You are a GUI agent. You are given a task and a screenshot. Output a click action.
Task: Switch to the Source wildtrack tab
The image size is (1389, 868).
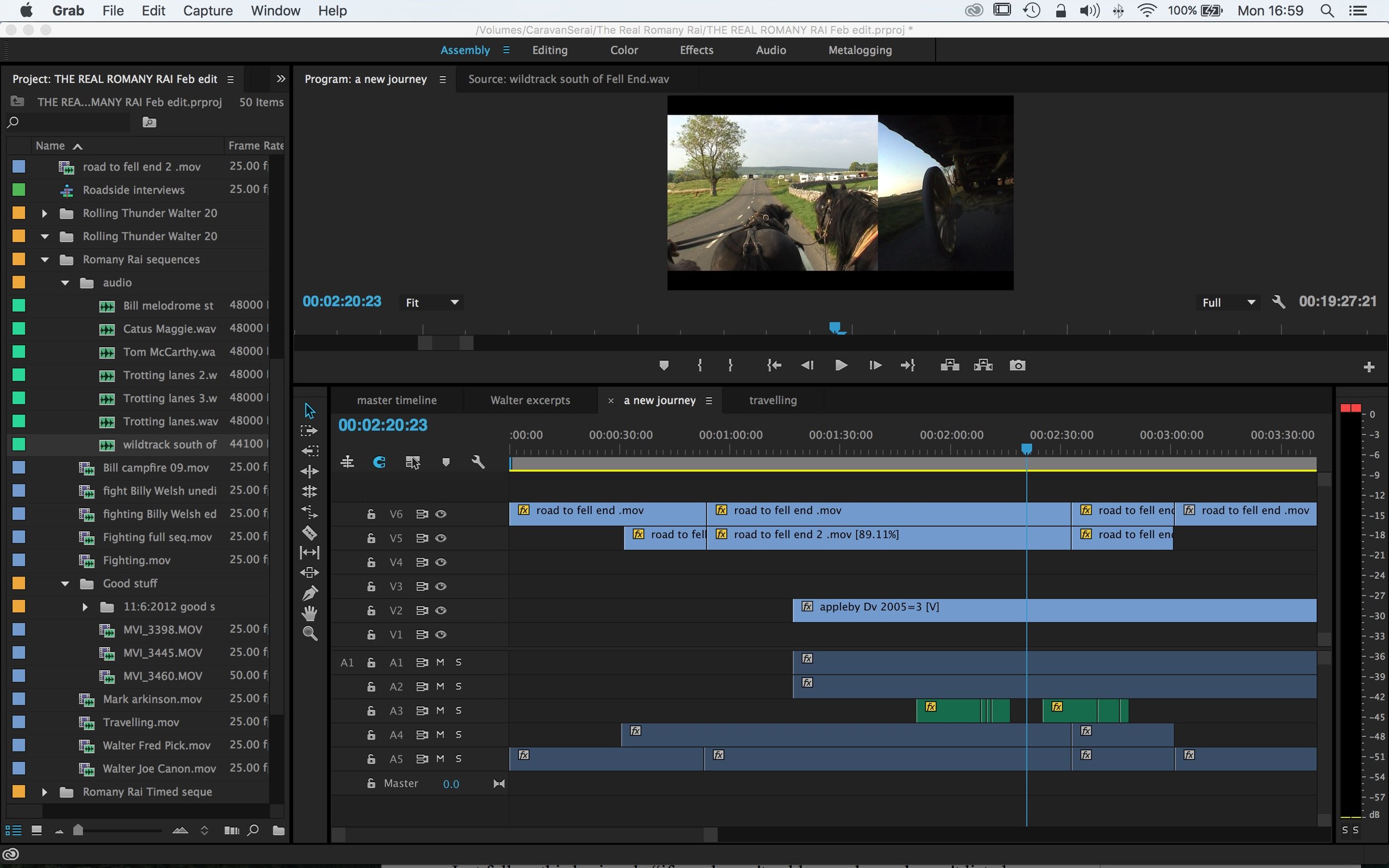point(568,79)
